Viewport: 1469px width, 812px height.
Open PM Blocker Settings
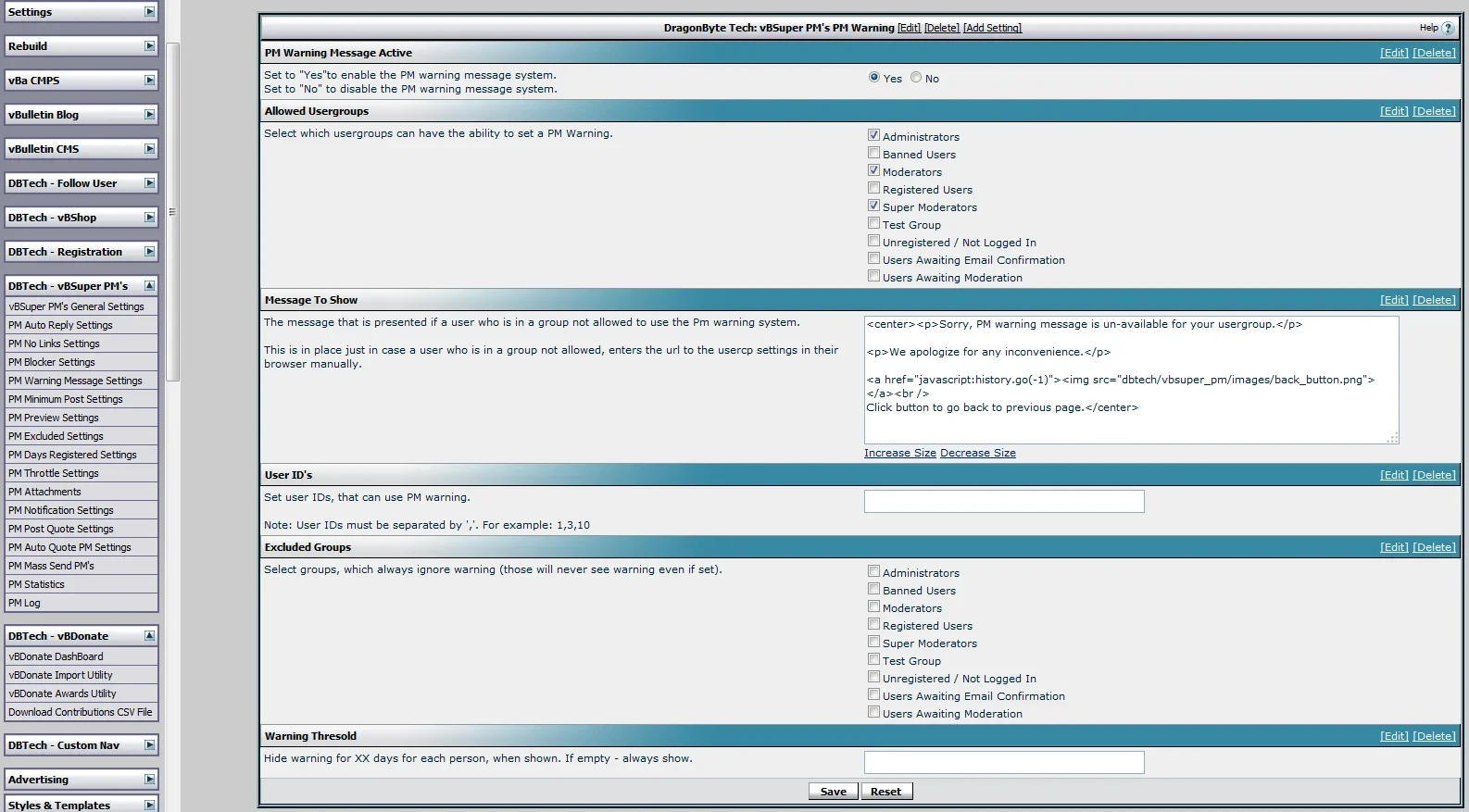[x=52, y=362]
